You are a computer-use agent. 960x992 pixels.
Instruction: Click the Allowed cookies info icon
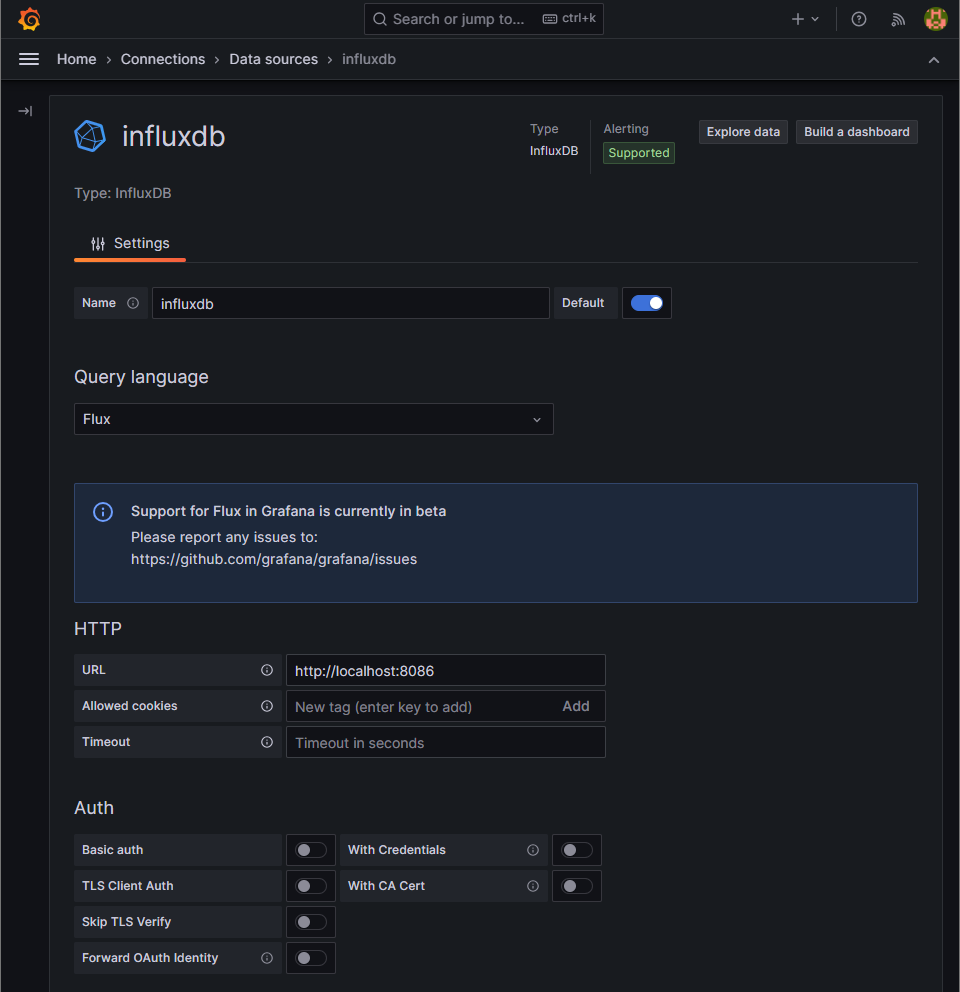click(x=267, y=706)
